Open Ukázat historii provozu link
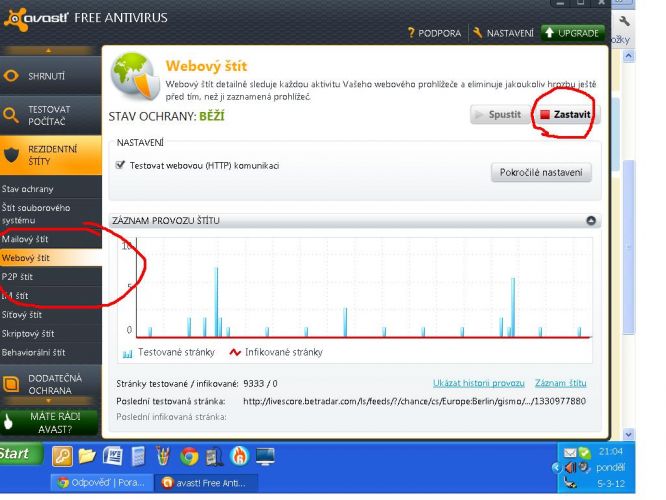Screen dimensions: 666x500 479,383
